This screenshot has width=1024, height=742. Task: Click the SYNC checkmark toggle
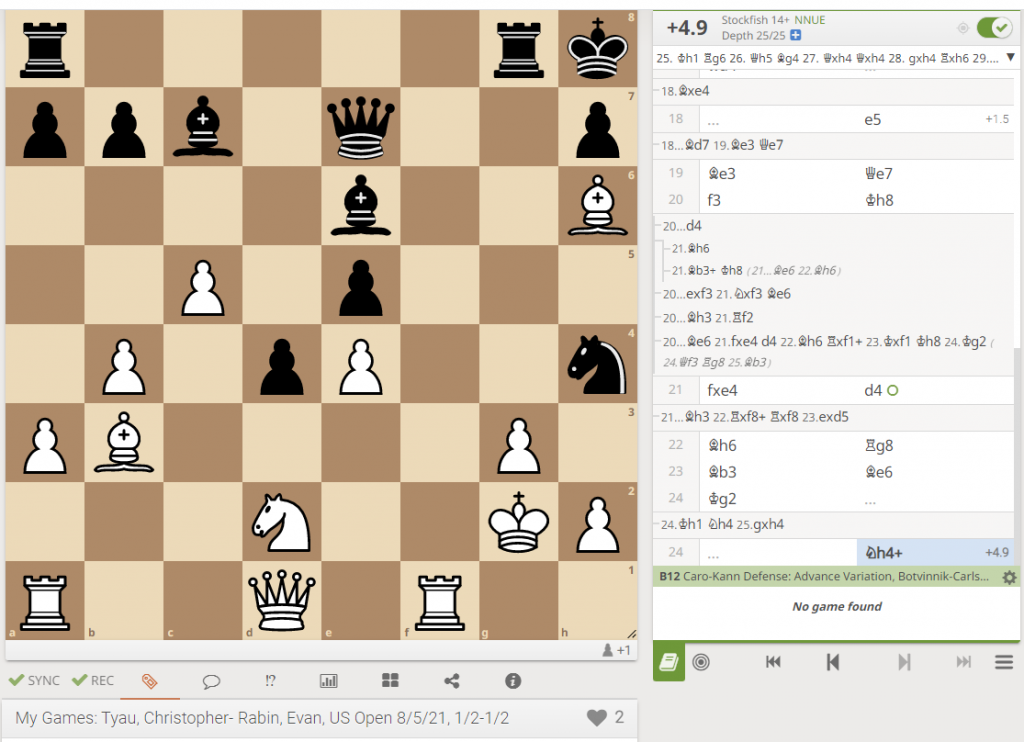(x=33, y=680)
